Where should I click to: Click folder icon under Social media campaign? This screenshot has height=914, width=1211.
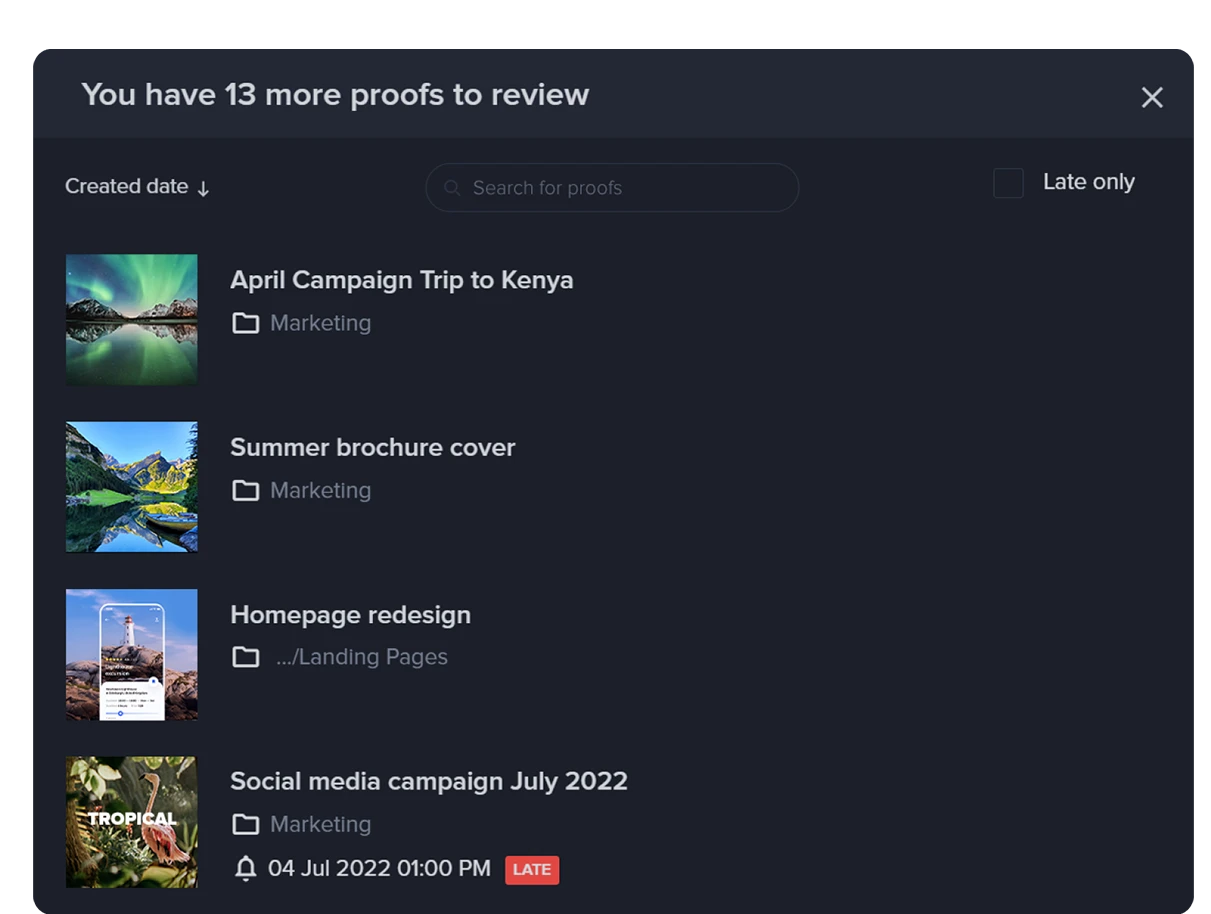pyautogui.click(x=245, y=825)
